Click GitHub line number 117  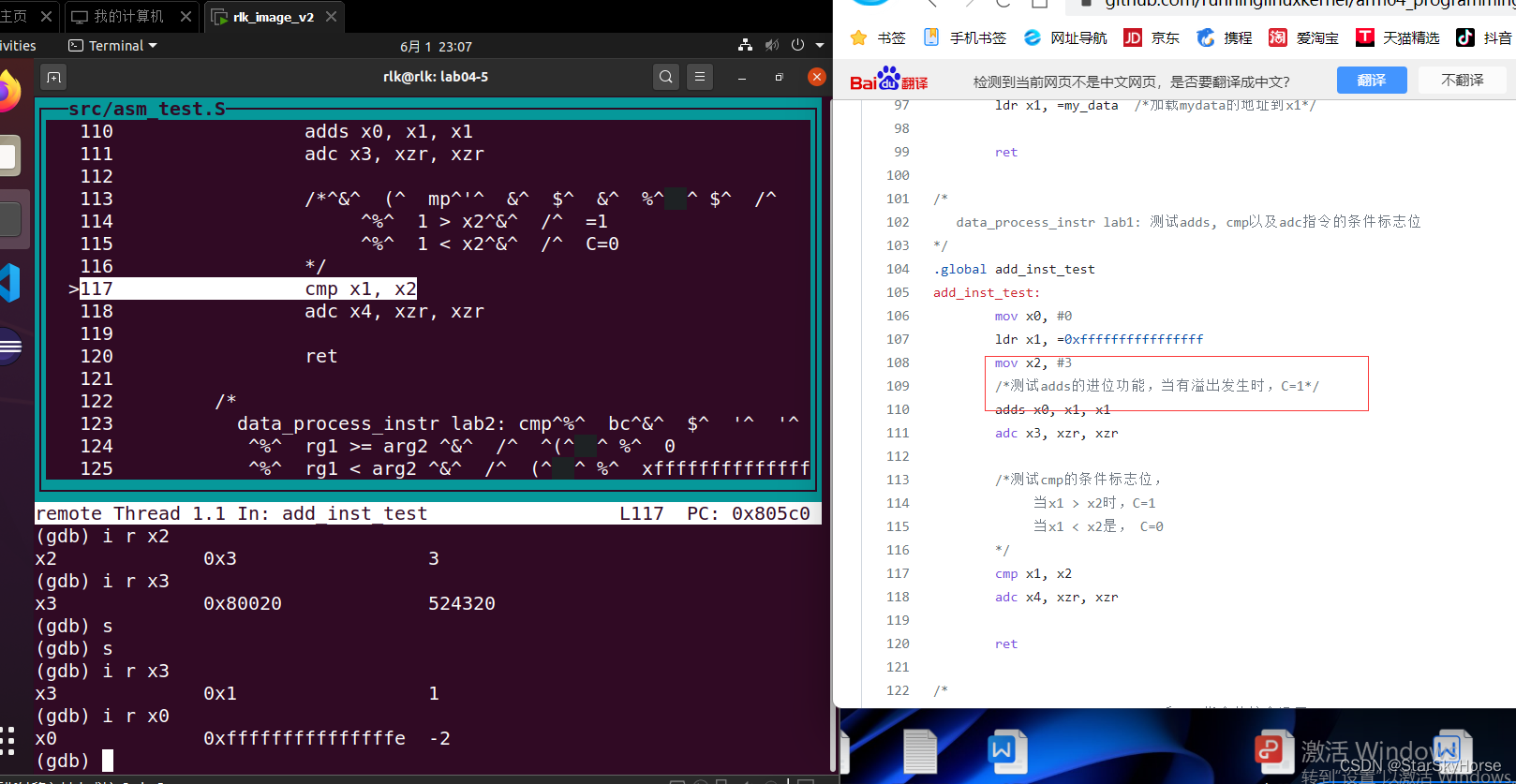pos(898,573)
